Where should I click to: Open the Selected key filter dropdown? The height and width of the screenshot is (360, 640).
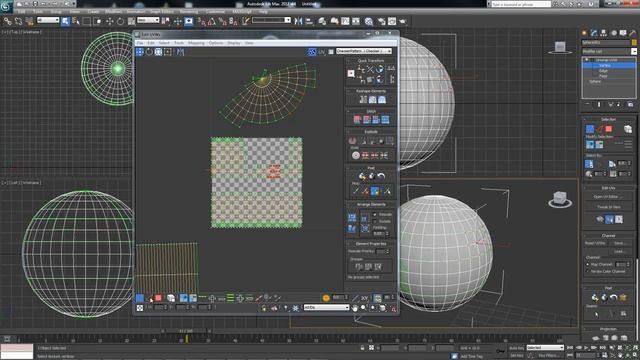click(x=545, y=348)
